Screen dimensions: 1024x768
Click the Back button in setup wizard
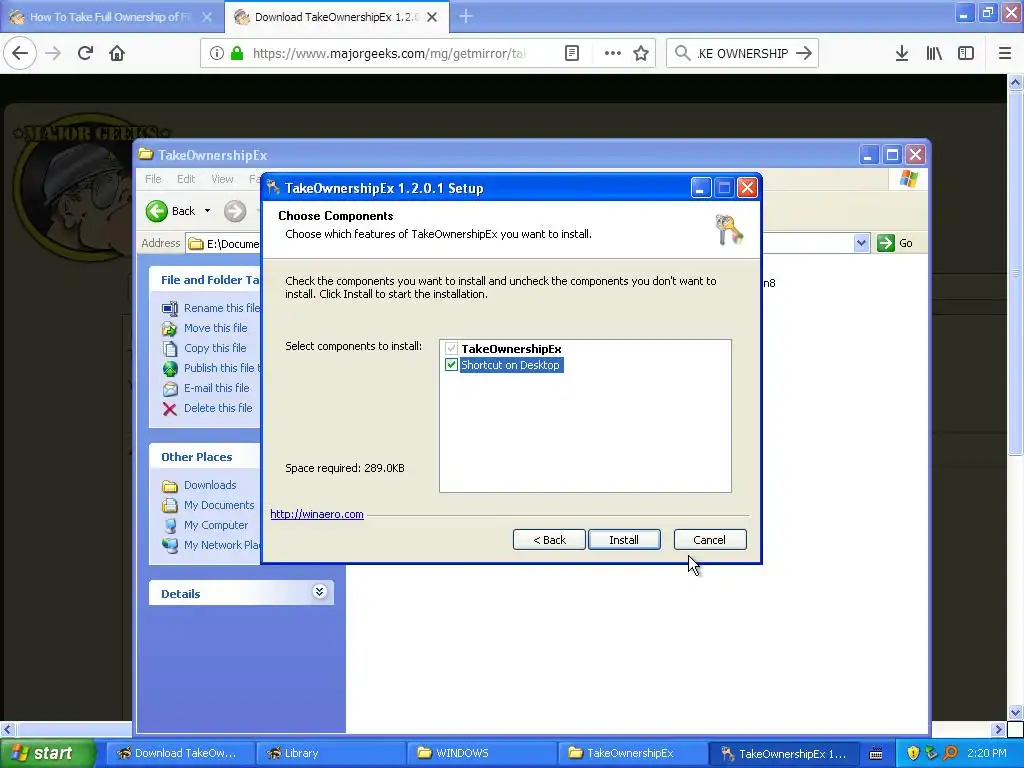549,539
